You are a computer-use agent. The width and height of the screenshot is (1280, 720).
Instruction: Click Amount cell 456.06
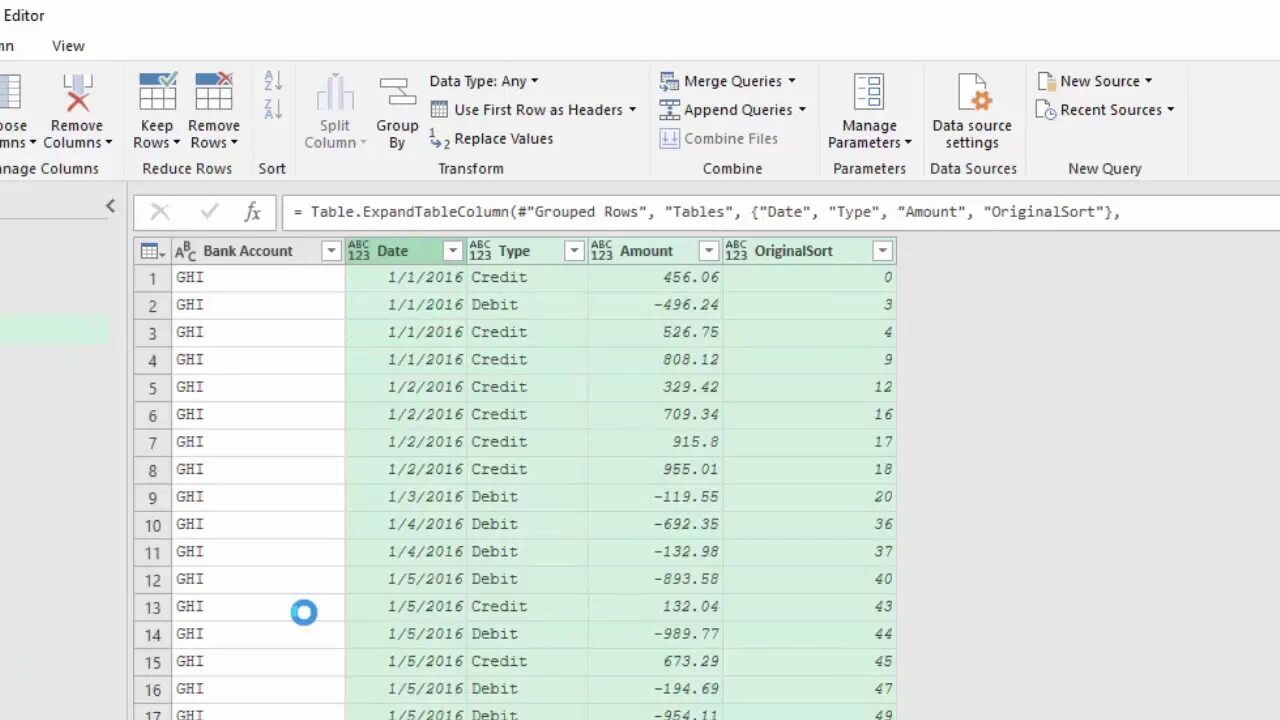[656, 278]
